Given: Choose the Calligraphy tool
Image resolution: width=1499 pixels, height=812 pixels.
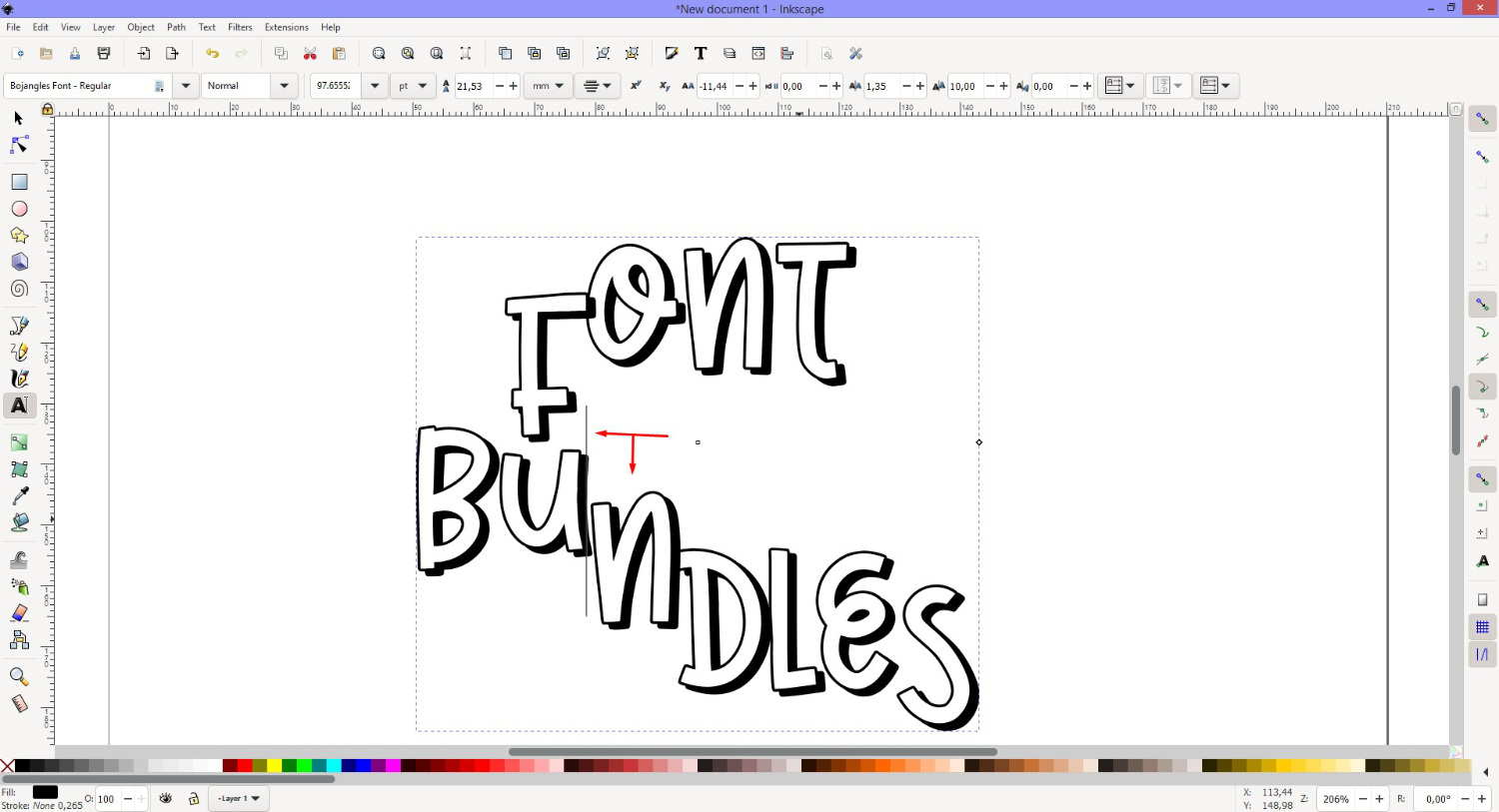Looking at the screenshot, I should point(19,379).
